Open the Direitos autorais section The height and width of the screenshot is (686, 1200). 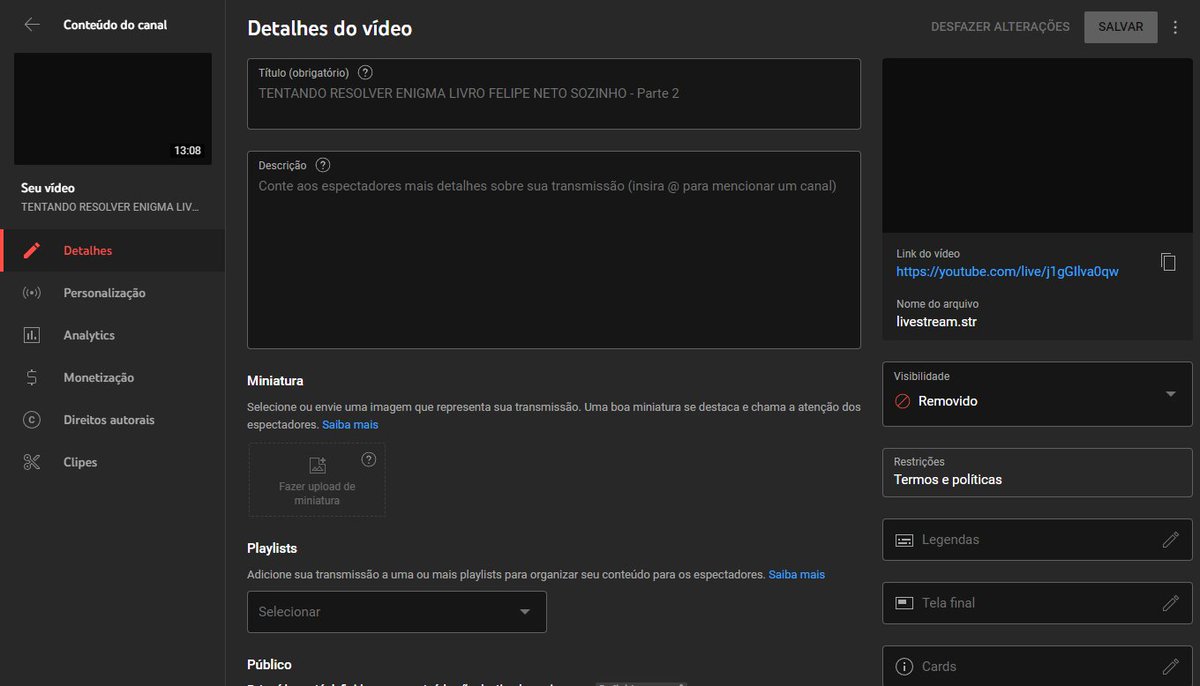click(x=112, y=420)
